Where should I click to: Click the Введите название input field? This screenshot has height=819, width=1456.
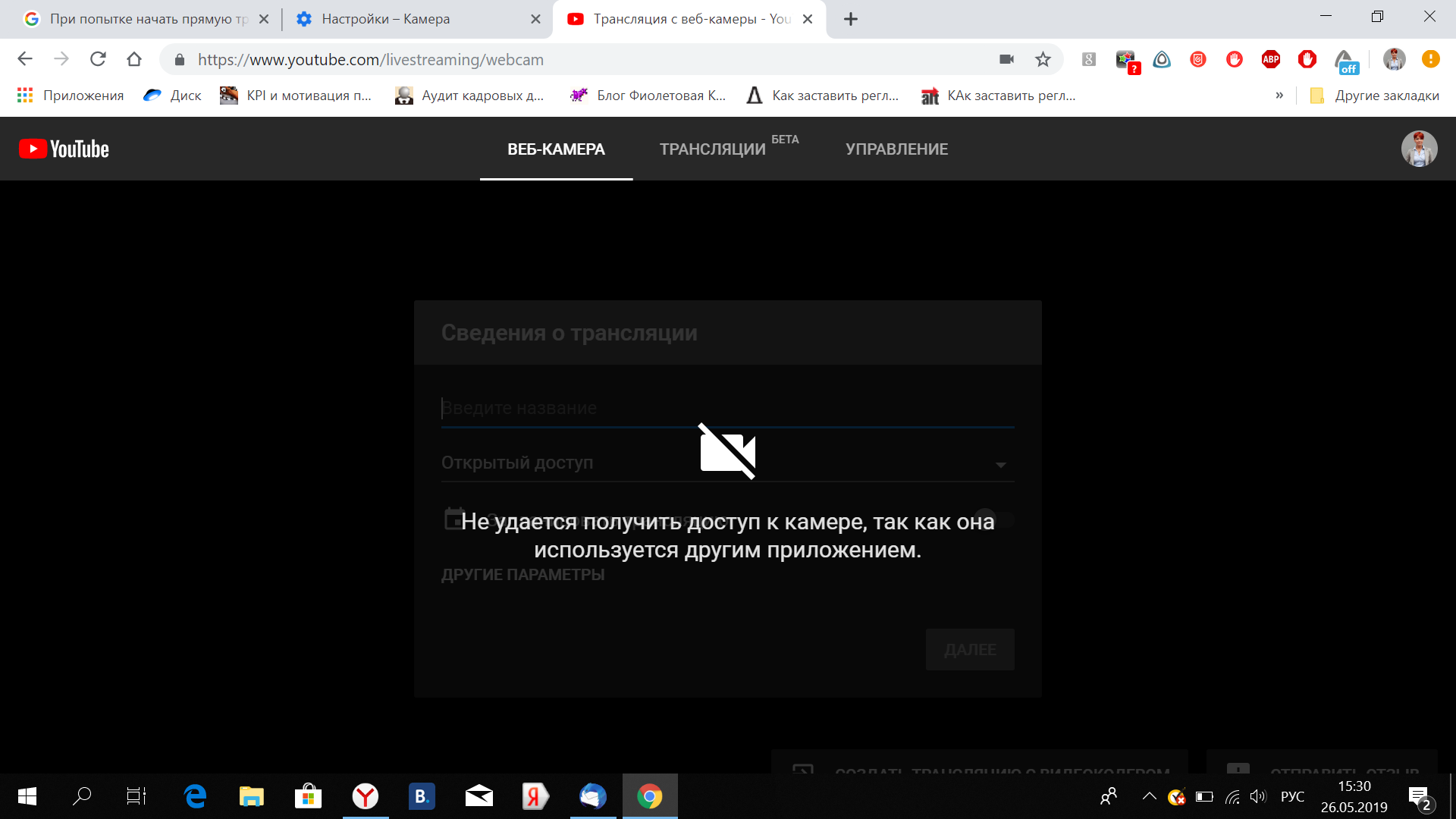727,408
